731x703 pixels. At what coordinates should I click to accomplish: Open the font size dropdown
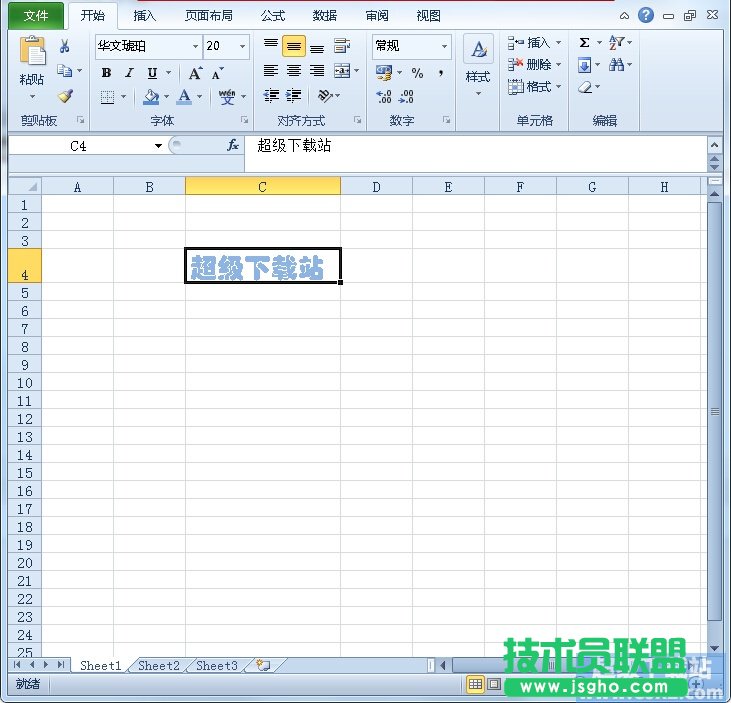pos(242,47)
